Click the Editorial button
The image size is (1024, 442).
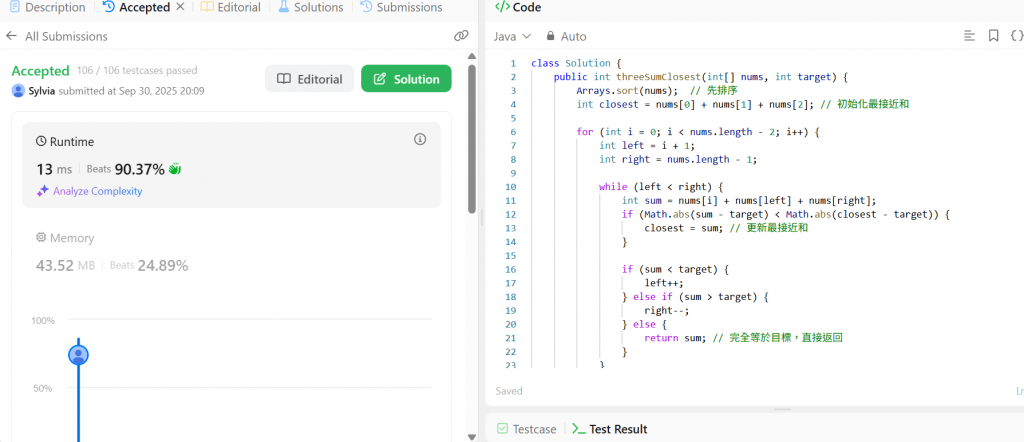310,79
